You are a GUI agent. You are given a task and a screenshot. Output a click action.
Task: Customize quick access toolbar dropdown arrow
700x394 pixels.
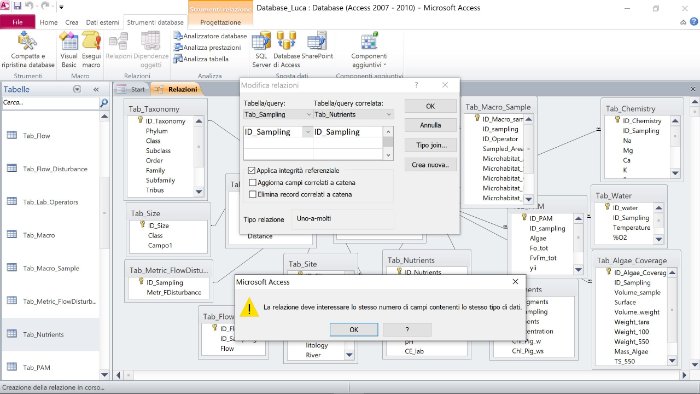coord(62,7)
